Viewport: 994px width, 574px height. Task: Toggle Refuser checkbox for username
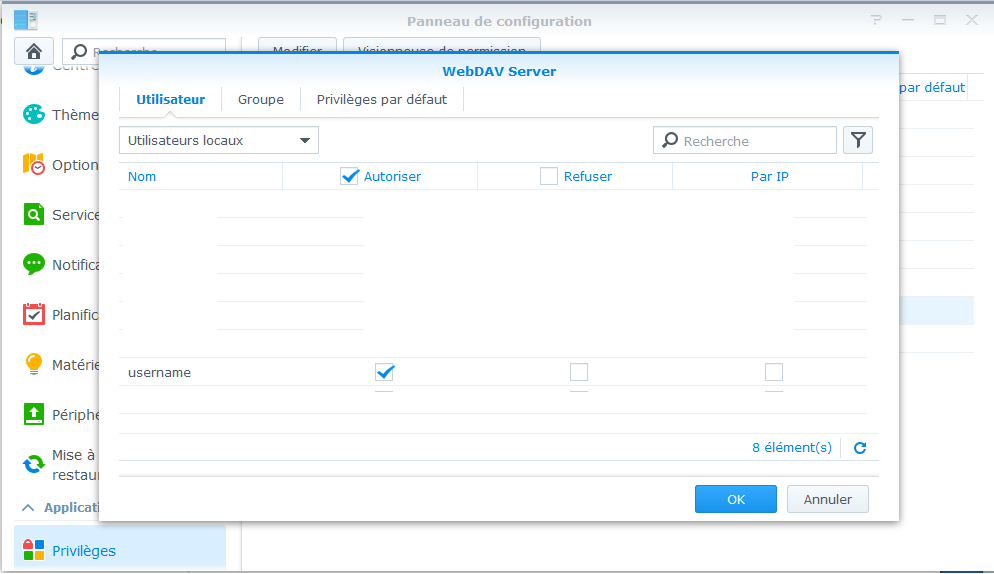pyautogui.click(x=579, y=372)
